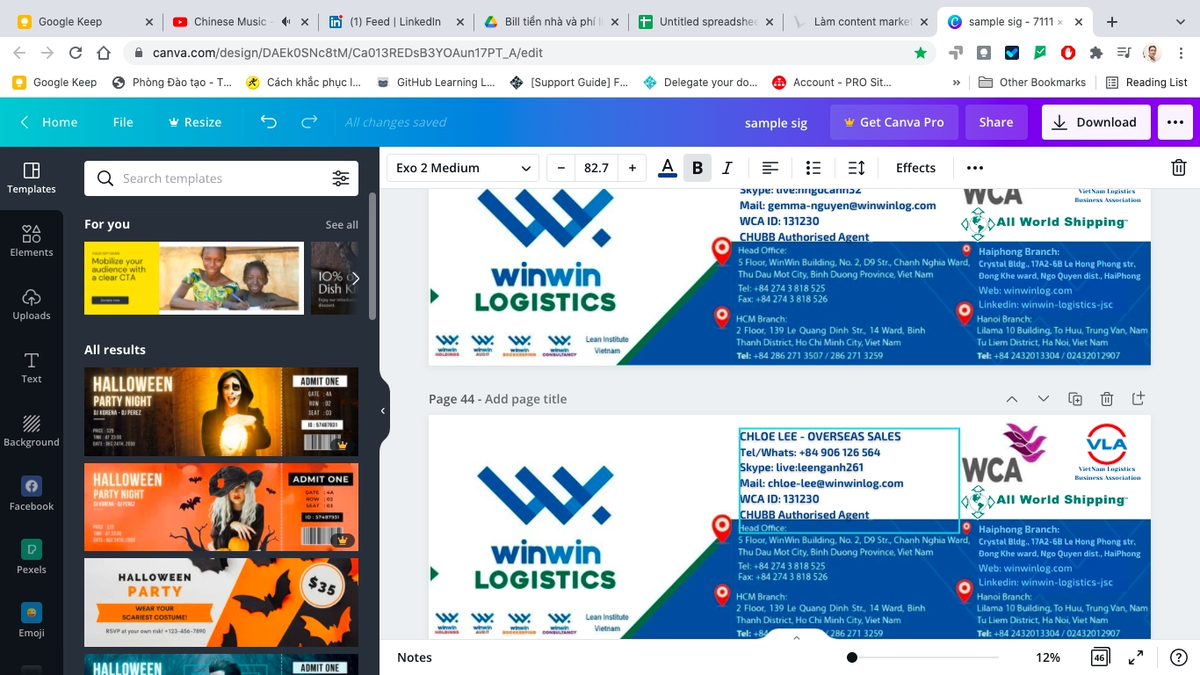Add a new page after Page 44
Image resolution: width=1200 pixels, height=675 pixels.
pyautogui.click(x=1138, y=399)
